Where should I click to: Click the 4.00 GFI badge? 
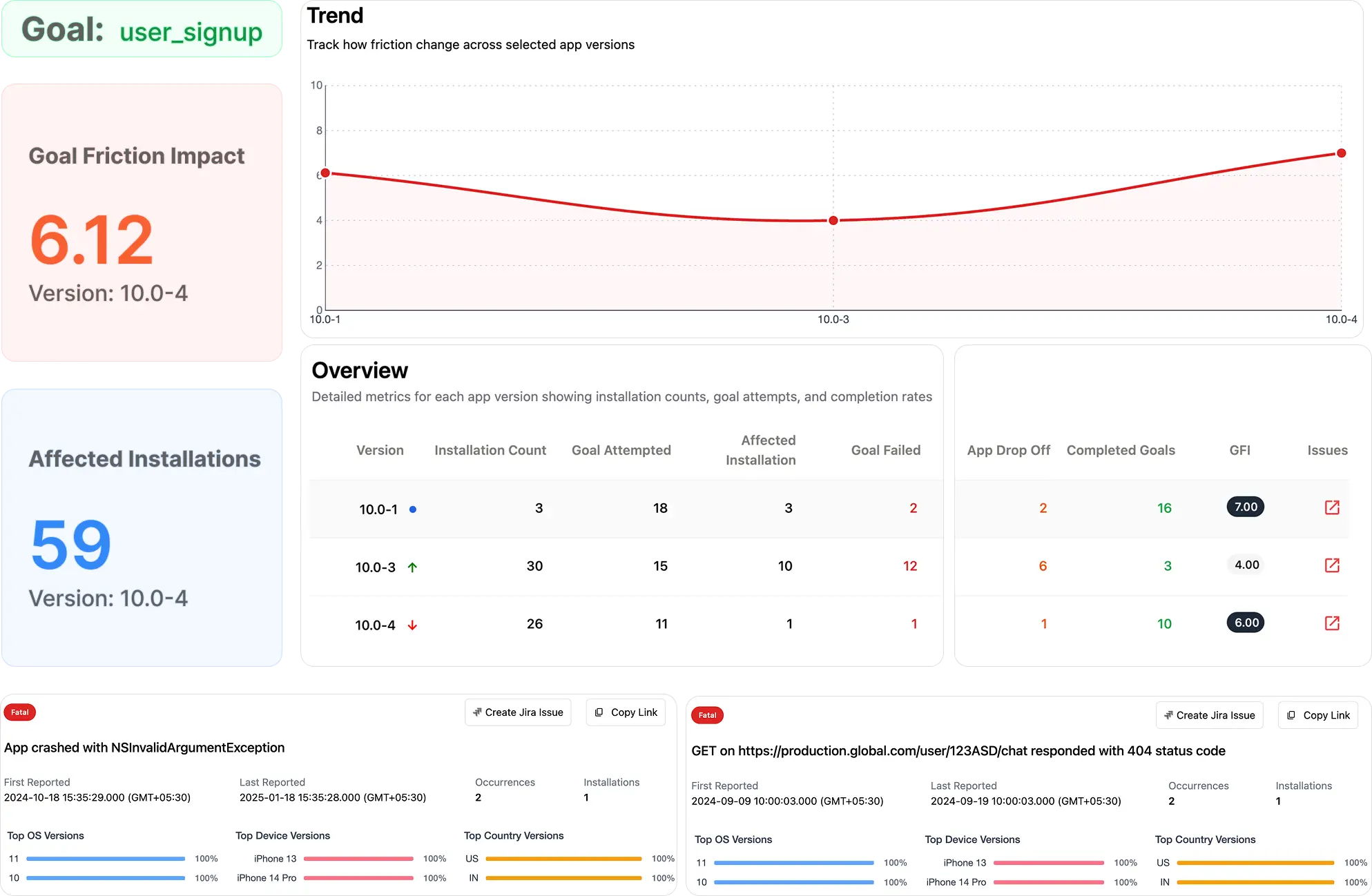[x=1246, y=565]
